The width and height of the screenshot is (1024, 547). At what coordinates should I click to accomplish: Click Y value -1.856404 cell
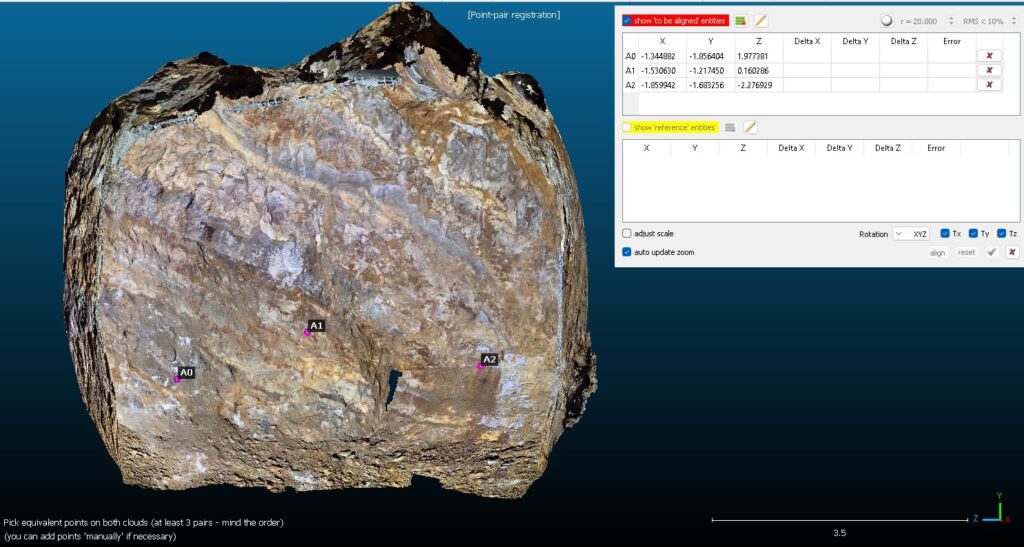[711, 56]
